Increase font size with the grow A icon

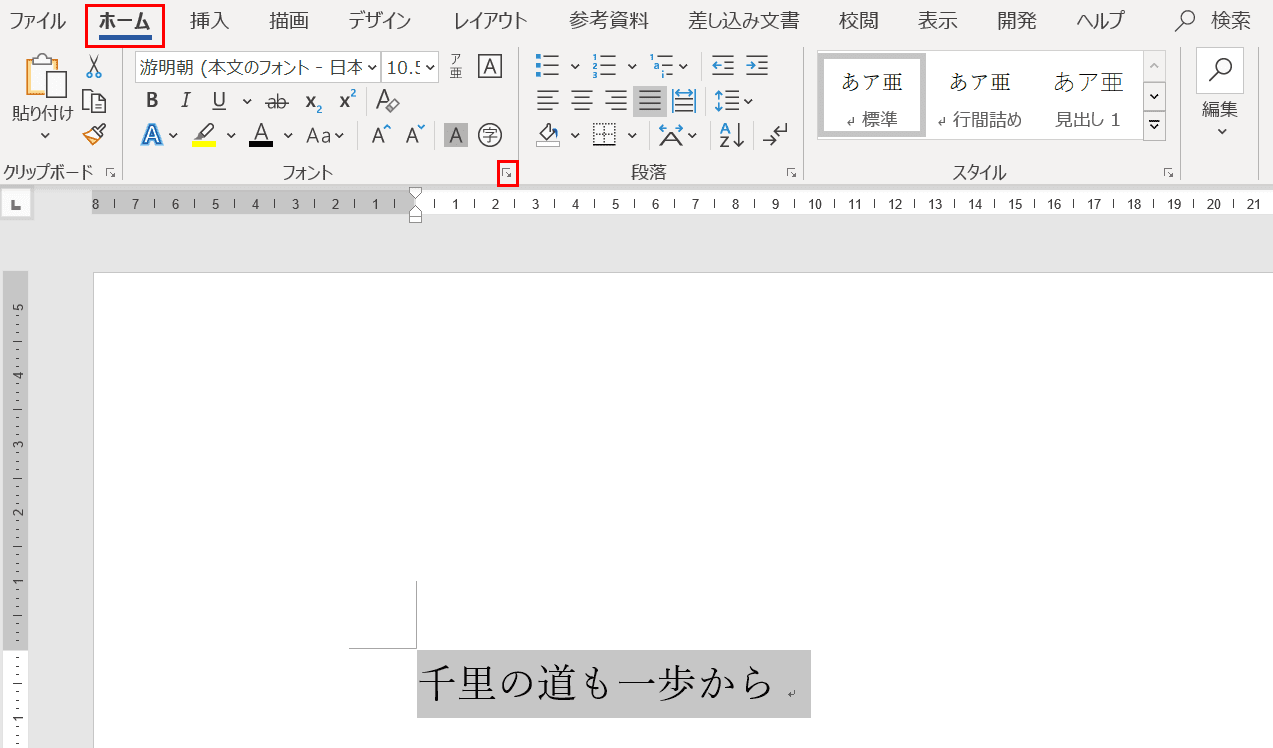[380, 135]
